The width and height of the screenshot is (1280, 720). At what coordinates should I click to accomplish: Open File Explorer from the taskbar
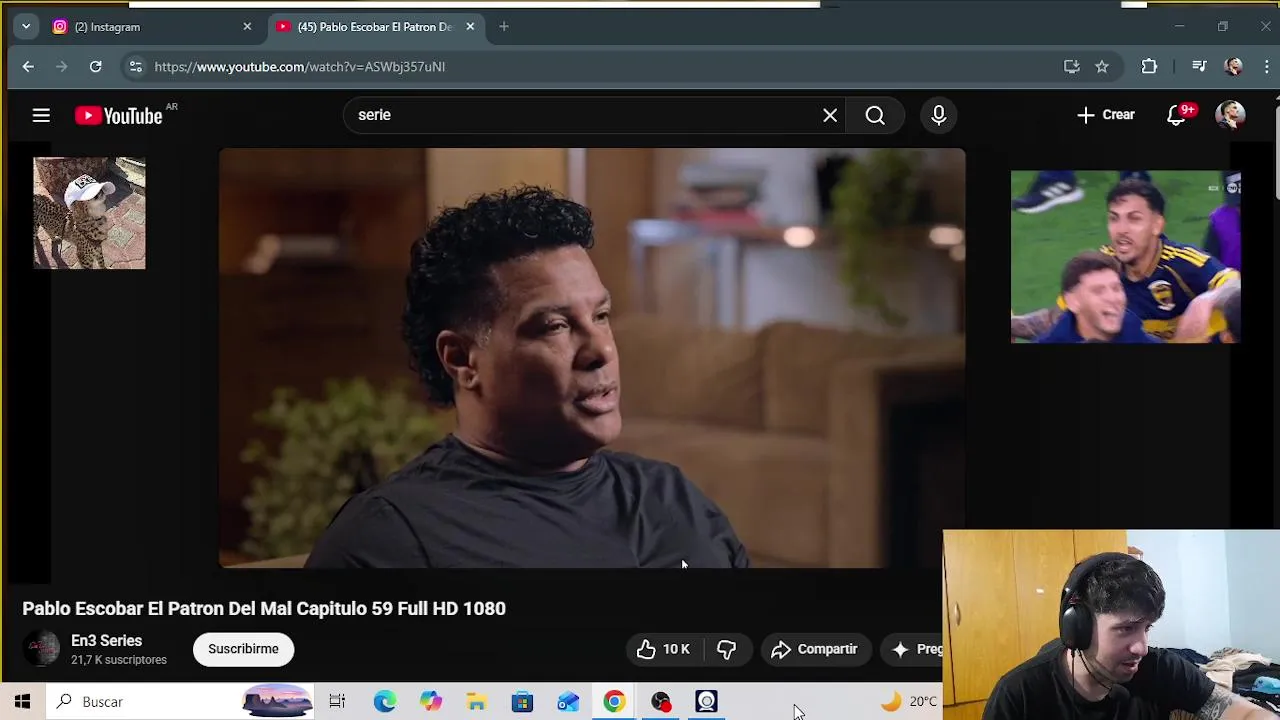476,702
